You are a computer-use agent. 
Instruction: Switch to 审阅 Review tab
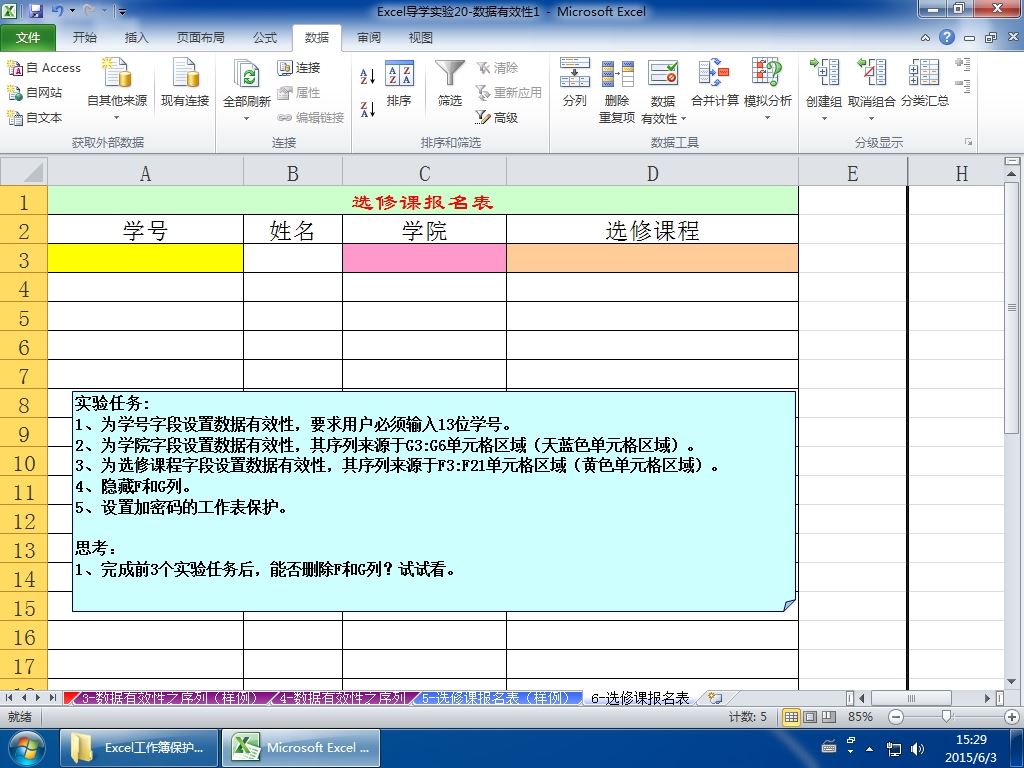[369, 38]
